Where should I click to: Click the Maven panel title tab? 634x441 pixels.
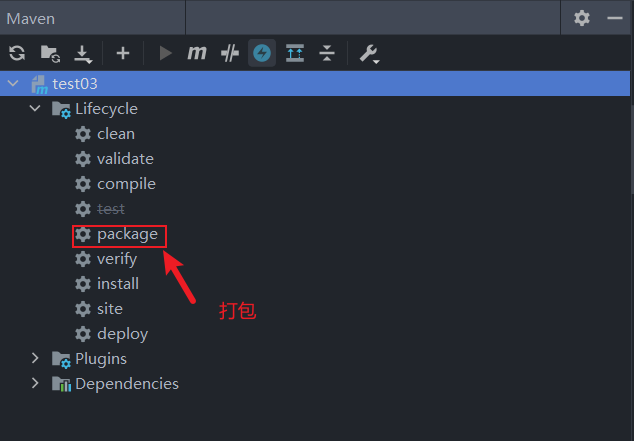(31, 19)
